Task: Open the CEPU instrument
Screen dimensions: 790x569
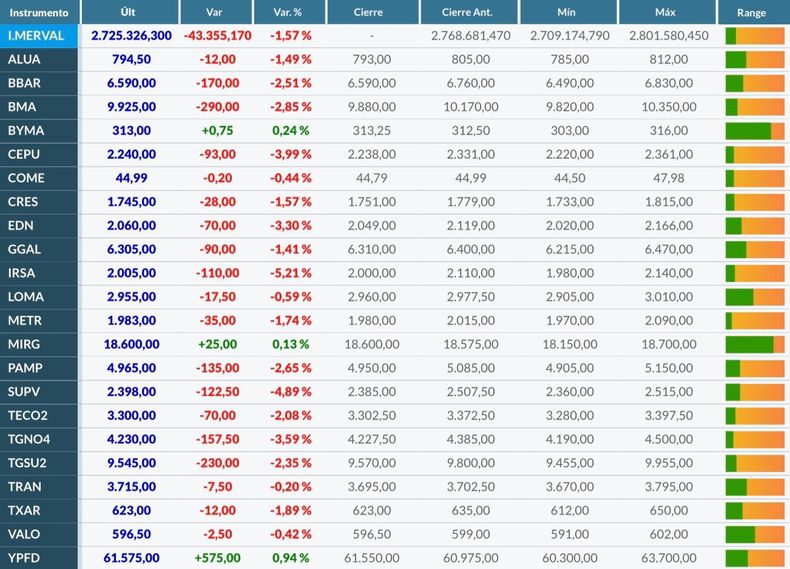Action: click(39, 154)
